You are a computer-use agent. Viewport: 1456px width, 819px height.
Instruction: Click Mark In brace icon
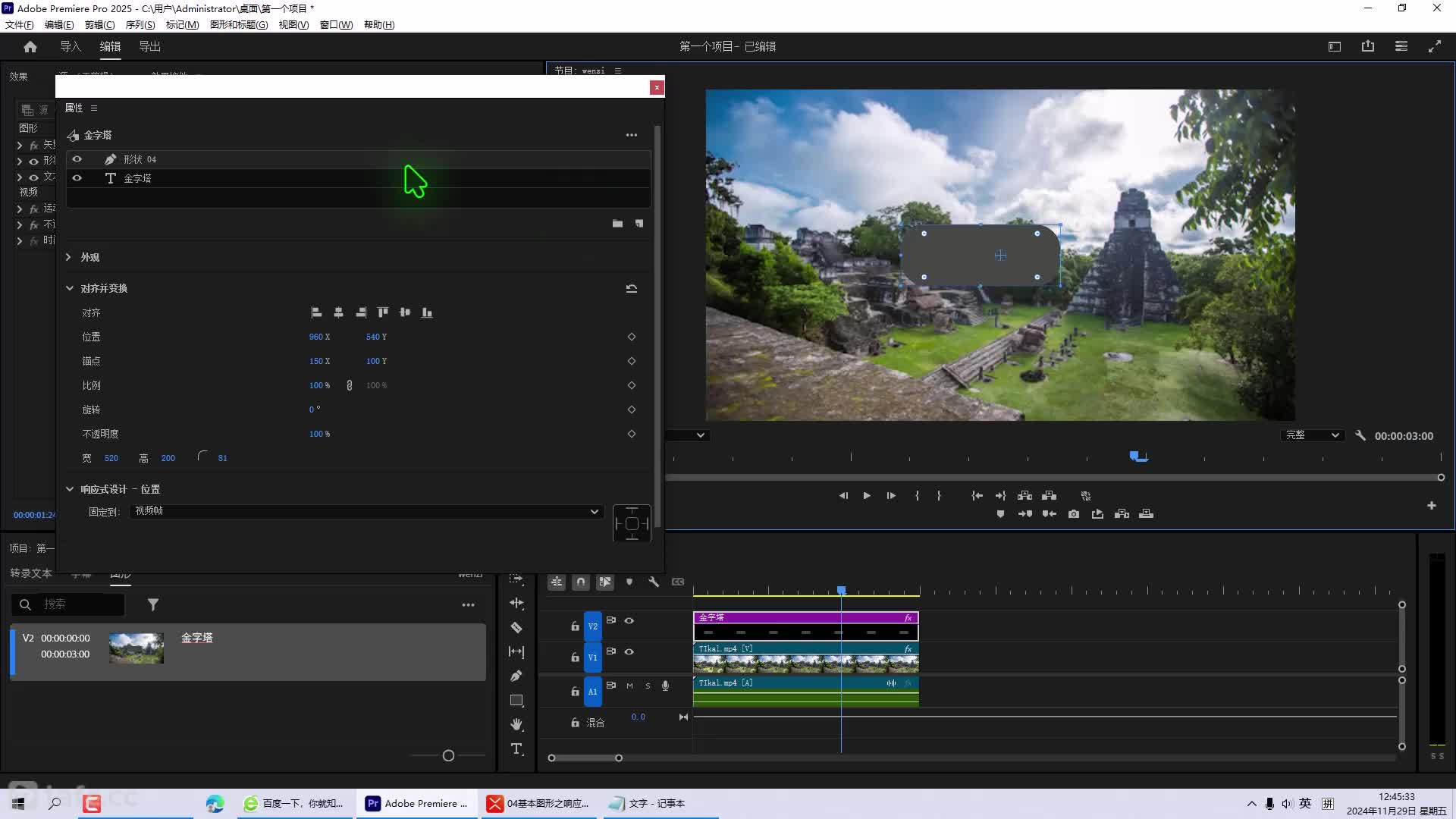pyautogui.click(x=917, y=495)
